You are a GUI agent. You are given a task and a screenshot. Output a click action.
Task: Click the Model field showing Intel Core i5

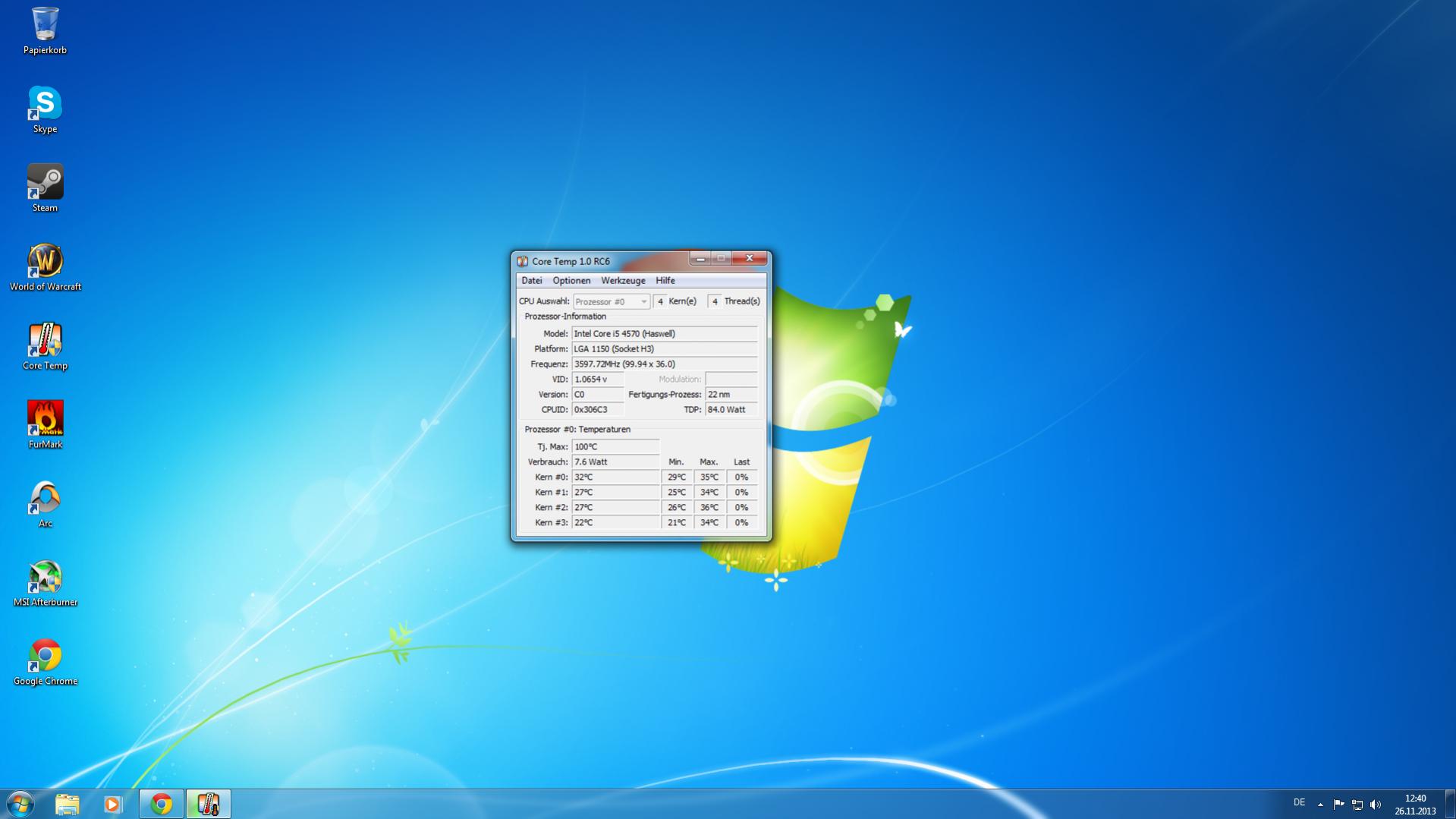tap(665, 333)
